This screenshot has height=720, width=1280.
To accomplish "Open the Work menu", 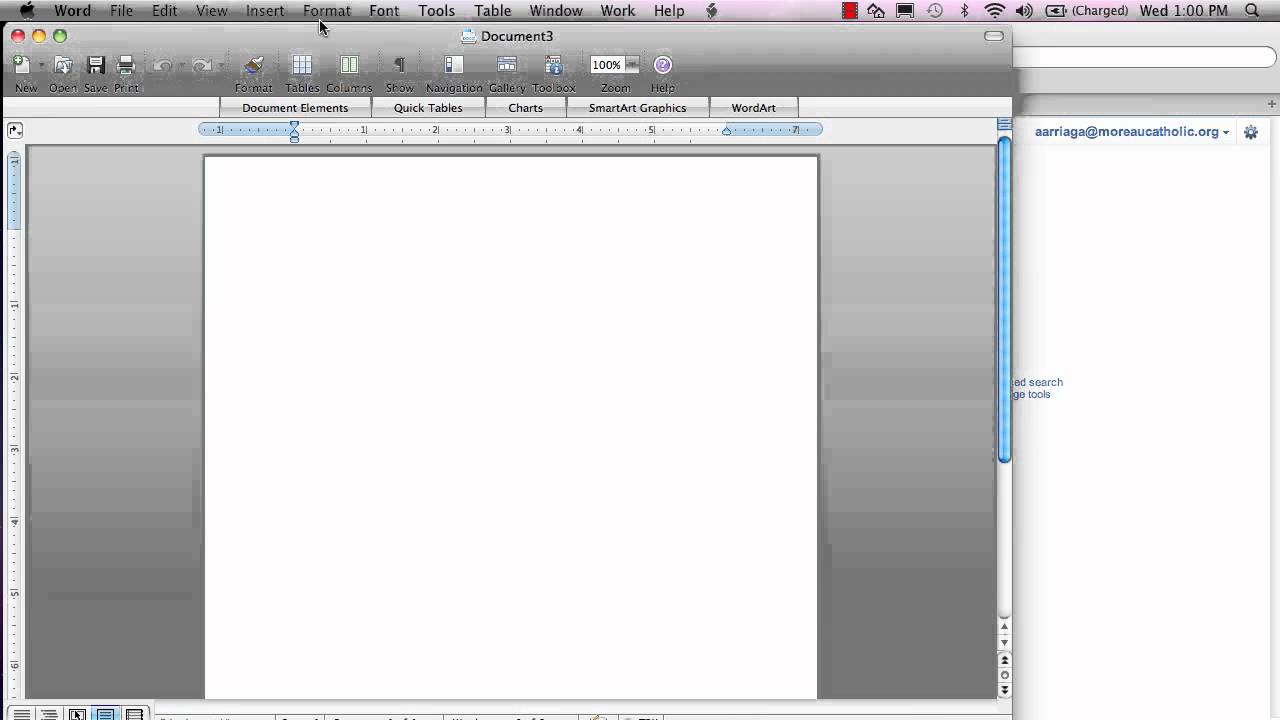I will pyautogui.click(x=617, y=11).
